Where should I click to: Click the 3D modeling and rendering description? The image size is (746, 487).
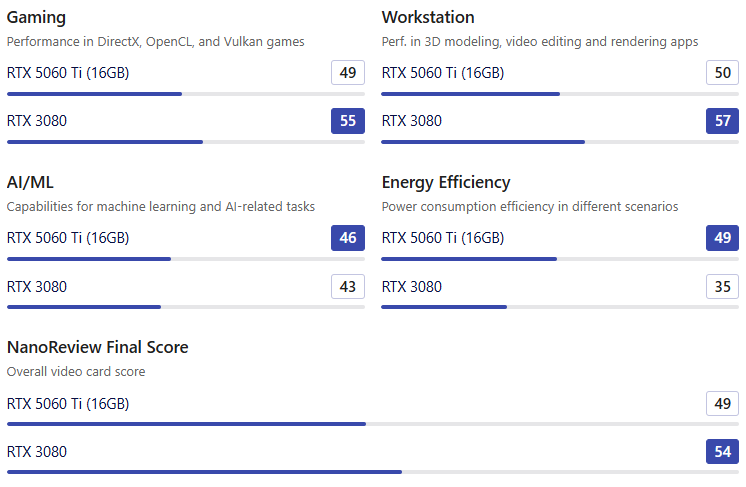tap(540, 42)
